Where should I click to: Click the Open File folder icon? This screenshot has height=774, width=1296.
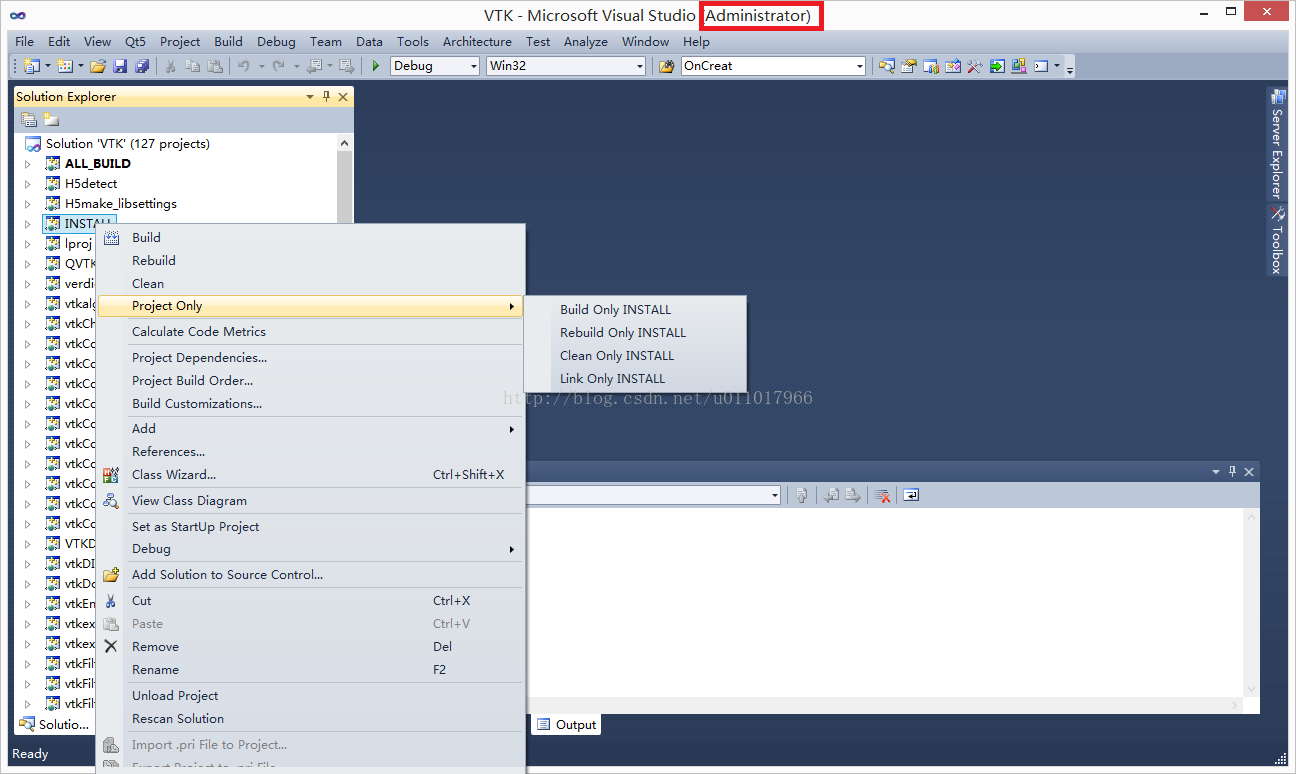(98, 66)
